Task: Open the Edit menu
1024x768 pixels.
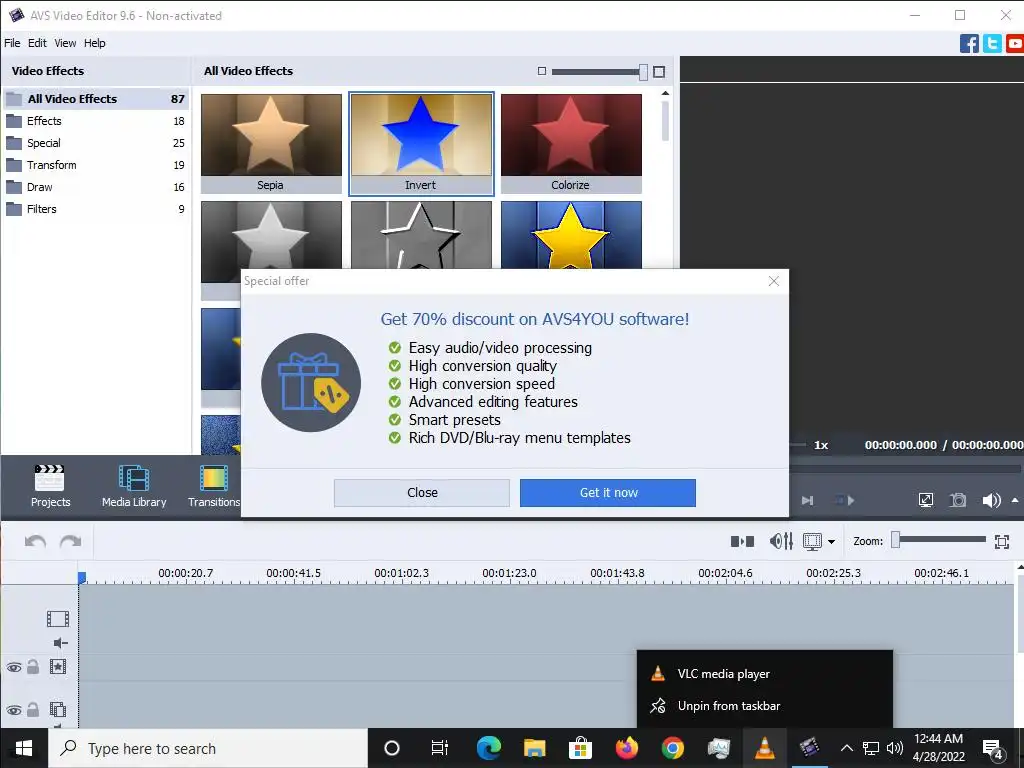Action: [37, 43]
